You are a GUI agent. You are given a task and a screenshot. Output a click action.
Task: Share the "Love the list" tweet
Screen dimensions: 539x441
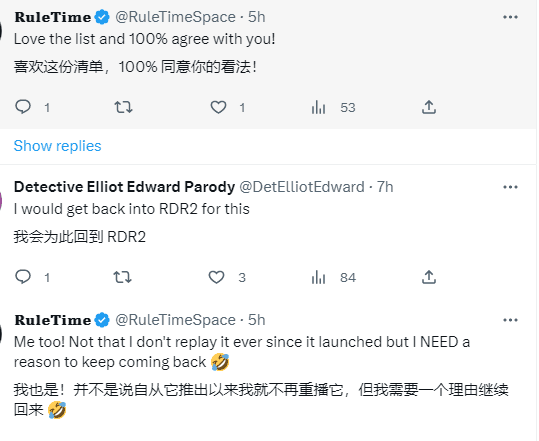point(429,107)
